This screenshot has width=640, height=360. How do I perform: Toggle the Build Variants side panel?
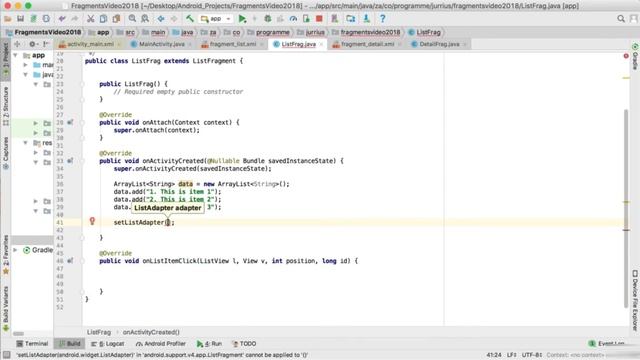[x=6, y=308]
